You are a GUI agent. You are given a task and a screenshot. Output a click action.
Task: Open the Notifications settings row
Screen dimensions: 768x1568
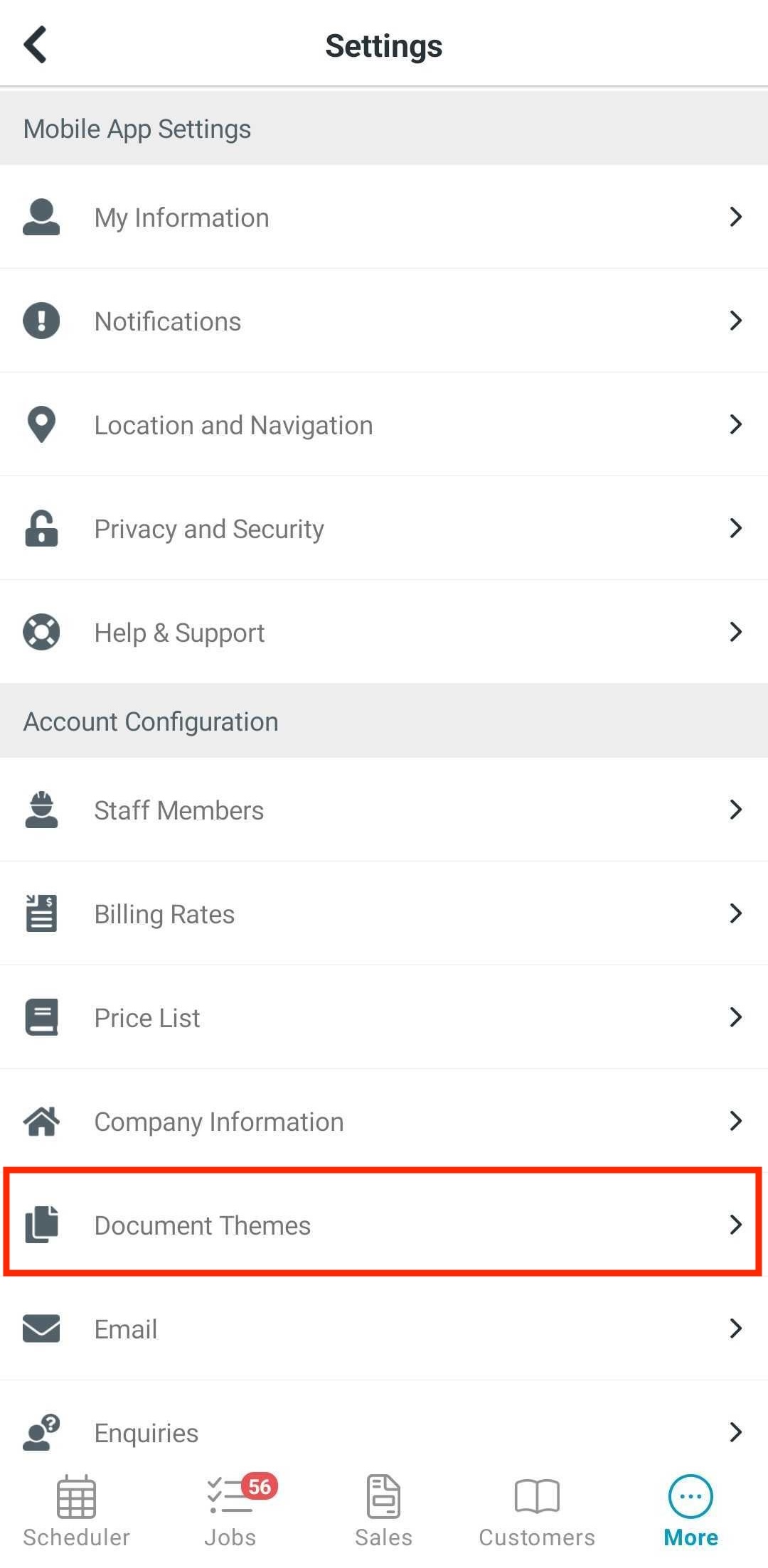(384, 321)
